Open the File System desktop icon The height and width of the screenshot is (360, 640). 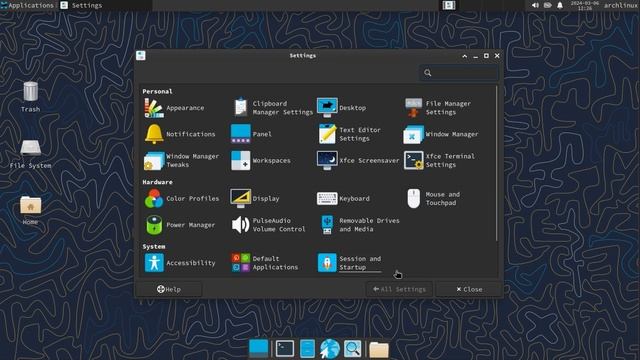pos(31,154)
